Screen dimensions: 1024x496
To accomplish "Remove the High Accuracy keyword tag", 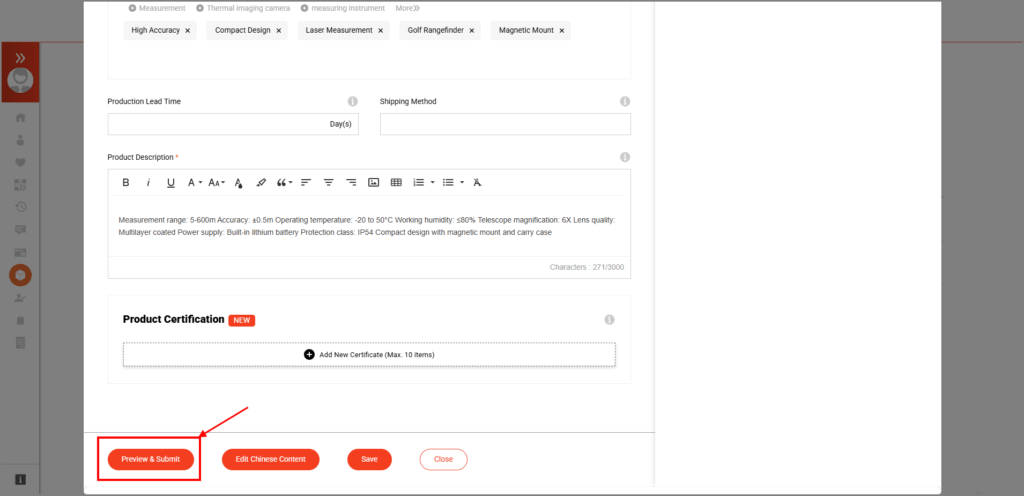I will click(187, 31).
